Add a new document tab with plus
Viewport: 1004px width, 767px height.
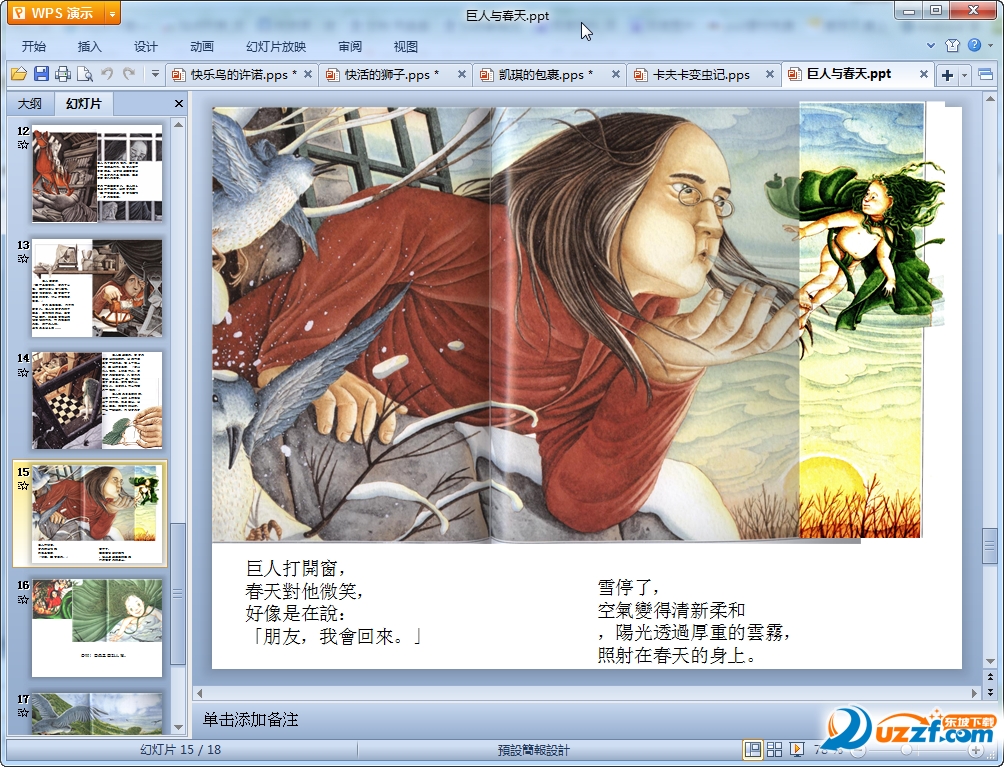coord(947,75)
